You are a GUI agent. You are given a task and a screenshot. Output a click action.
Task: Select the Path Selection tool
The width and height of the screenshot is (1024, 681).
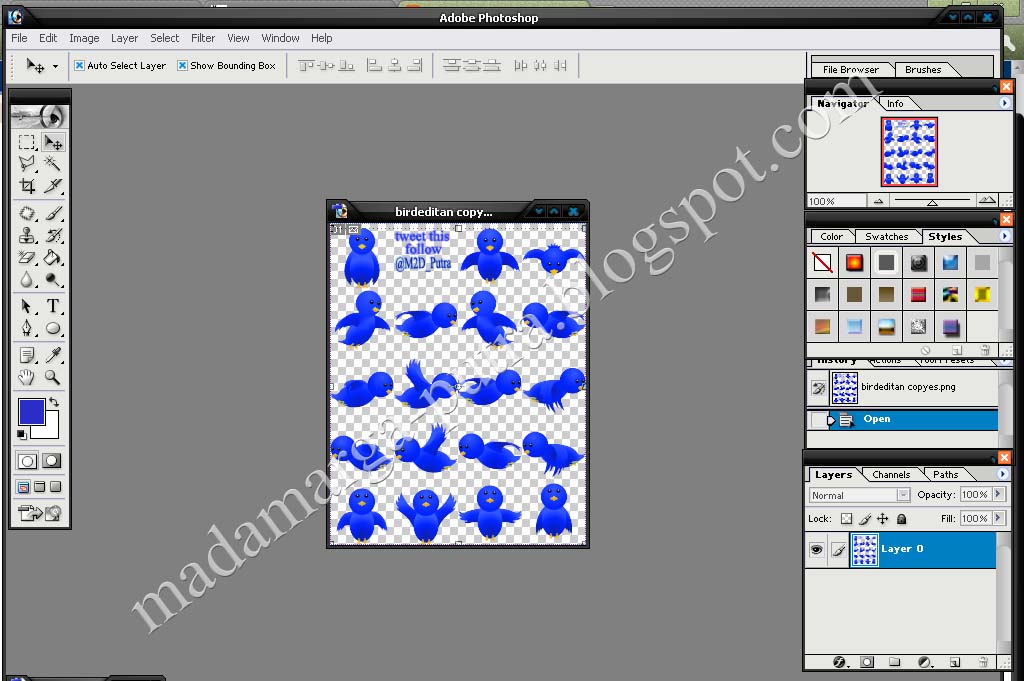pos(27,306)
